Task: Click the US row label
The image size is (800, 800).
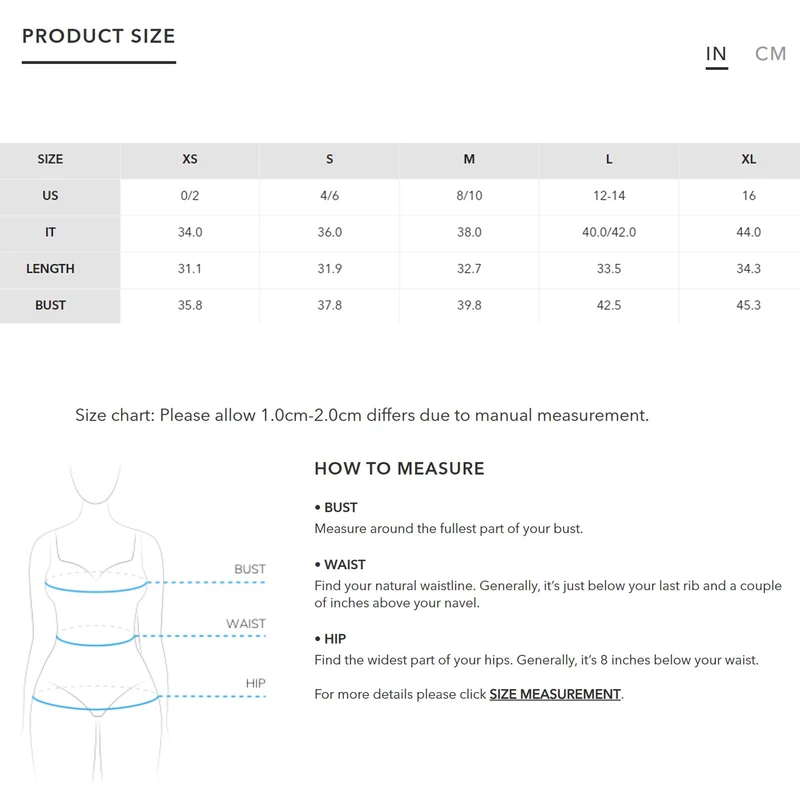Action: tap(50, 196)
